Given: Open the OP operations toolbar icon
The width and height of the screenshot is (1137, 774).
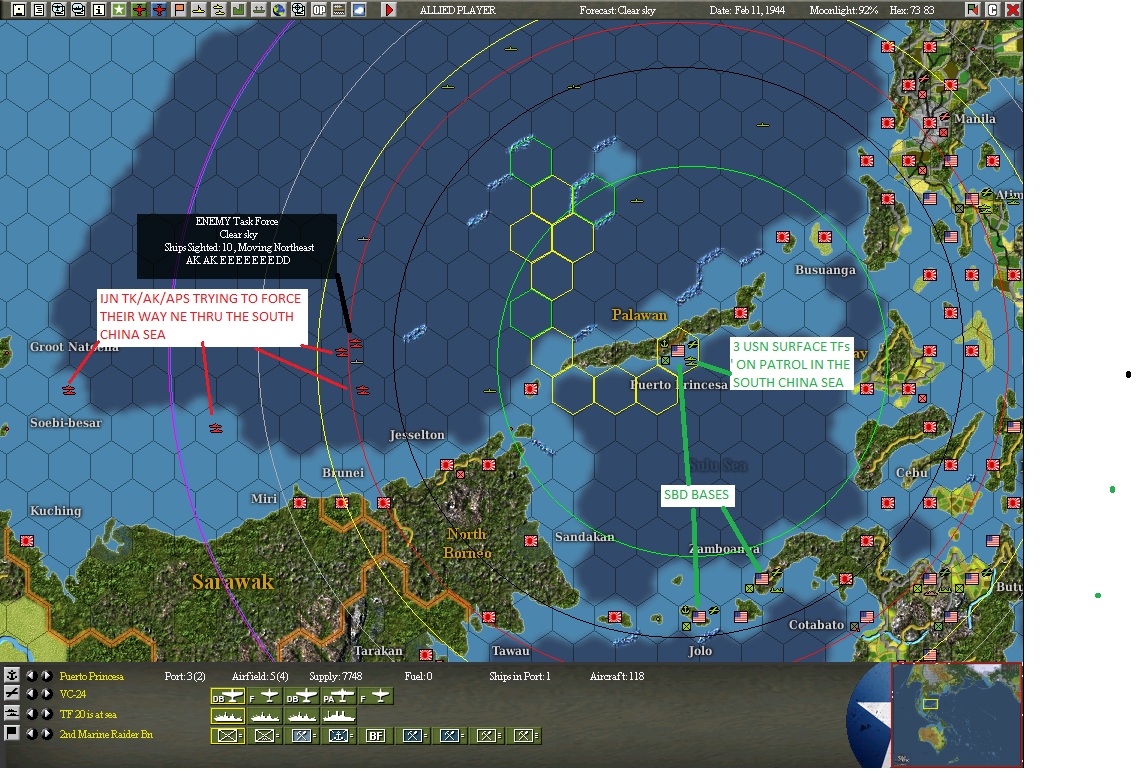Looking at the screenshot, I should [x=318, y=10].
